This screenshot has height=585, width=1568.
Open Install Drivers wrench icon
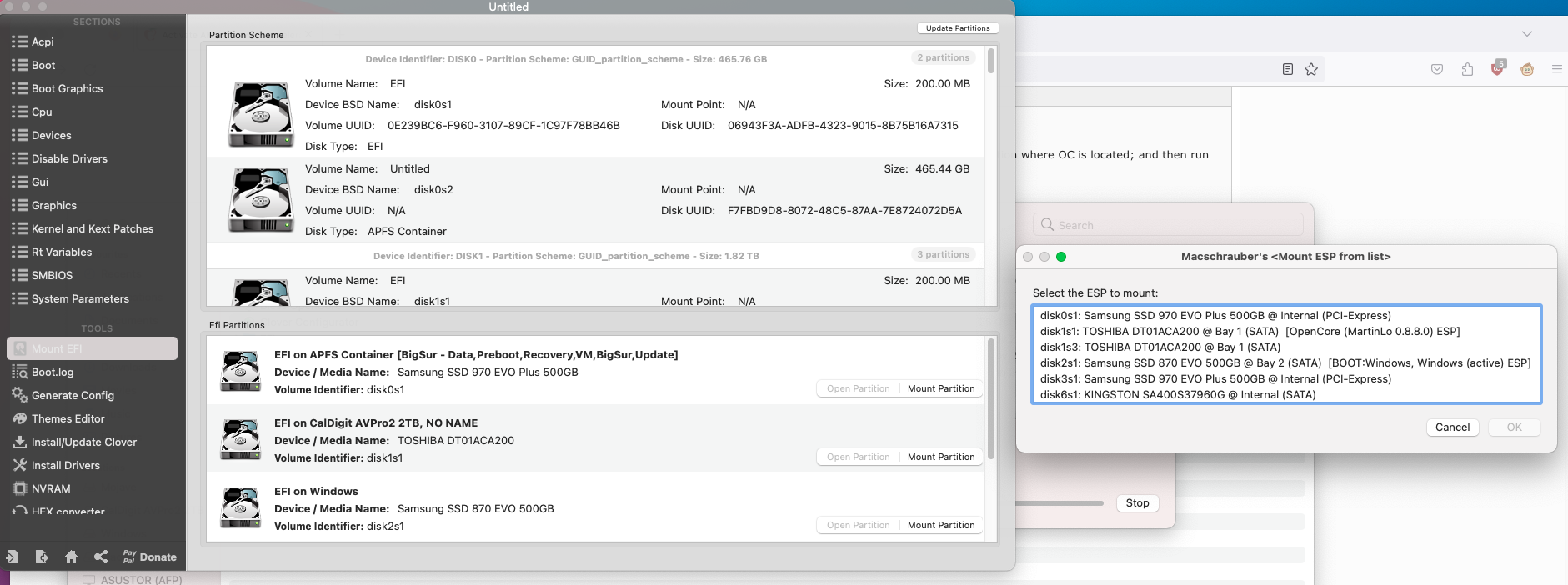pos(20,465)
